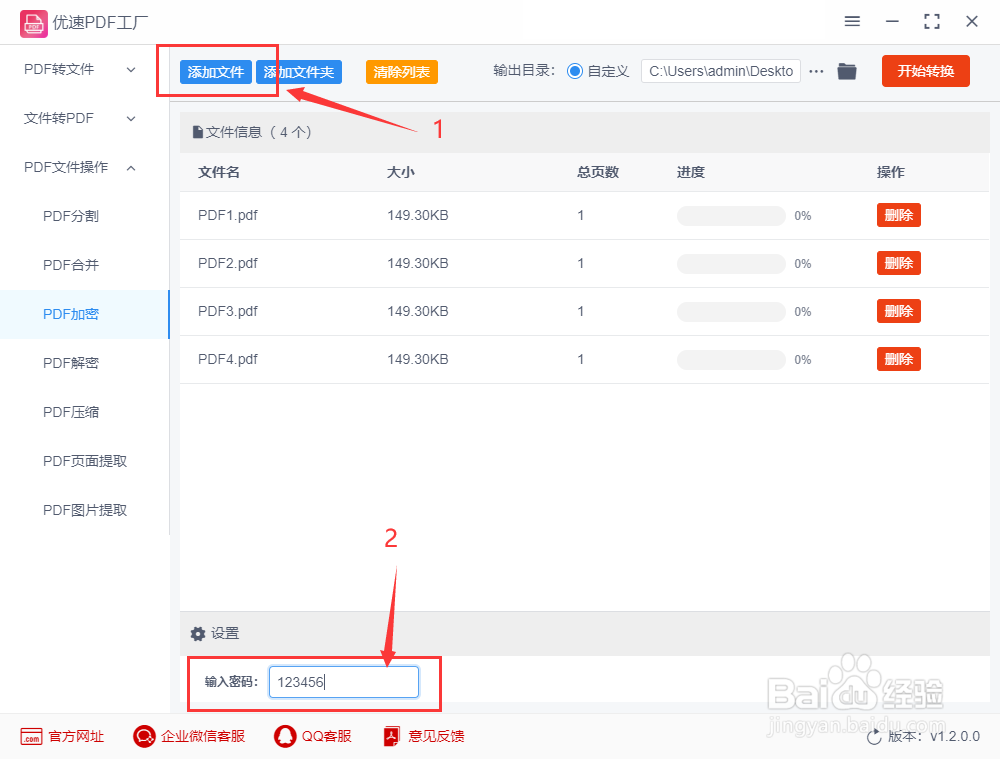
Task: Click the 设置 gear icon
Action: pos(198,633)
